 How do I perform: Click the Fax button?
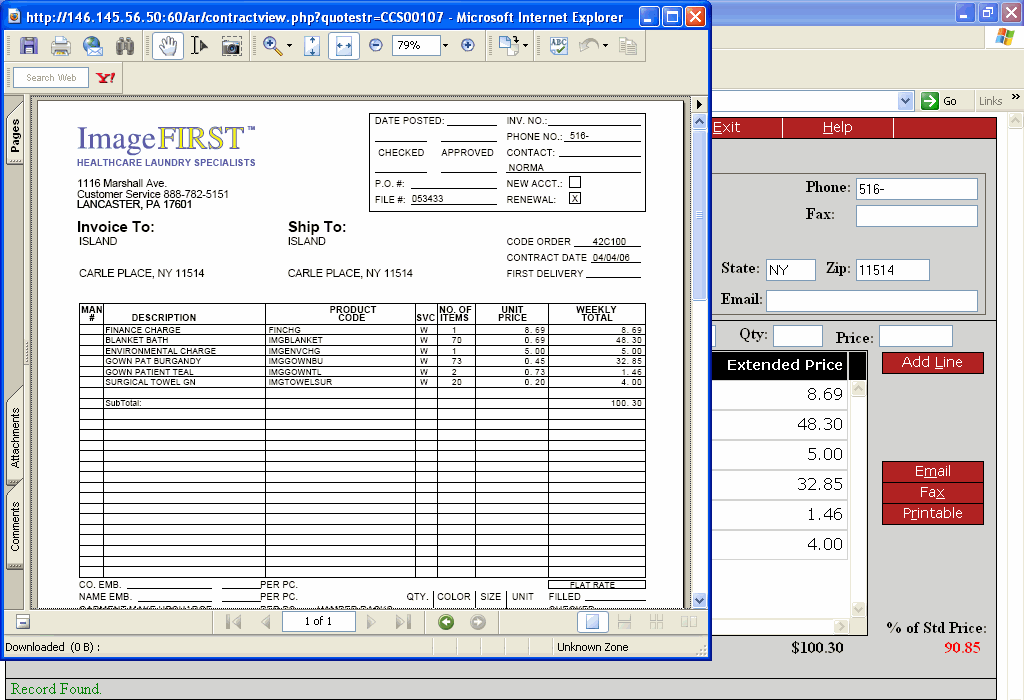click(x=933, y=492)
